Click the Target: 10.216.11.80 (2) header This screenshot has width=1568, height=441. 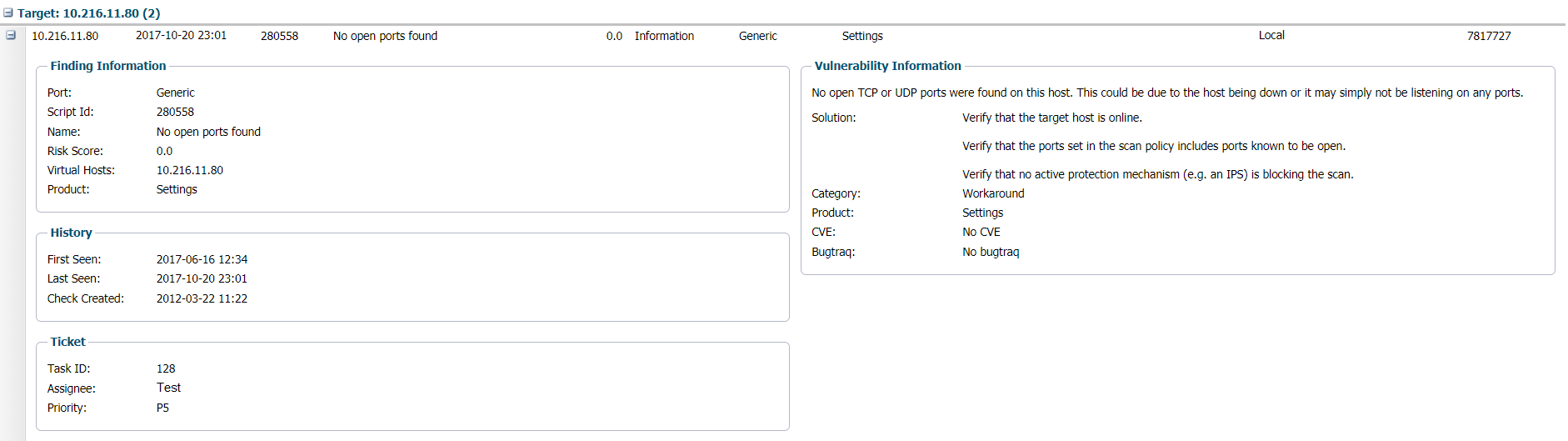coord(88,13)
